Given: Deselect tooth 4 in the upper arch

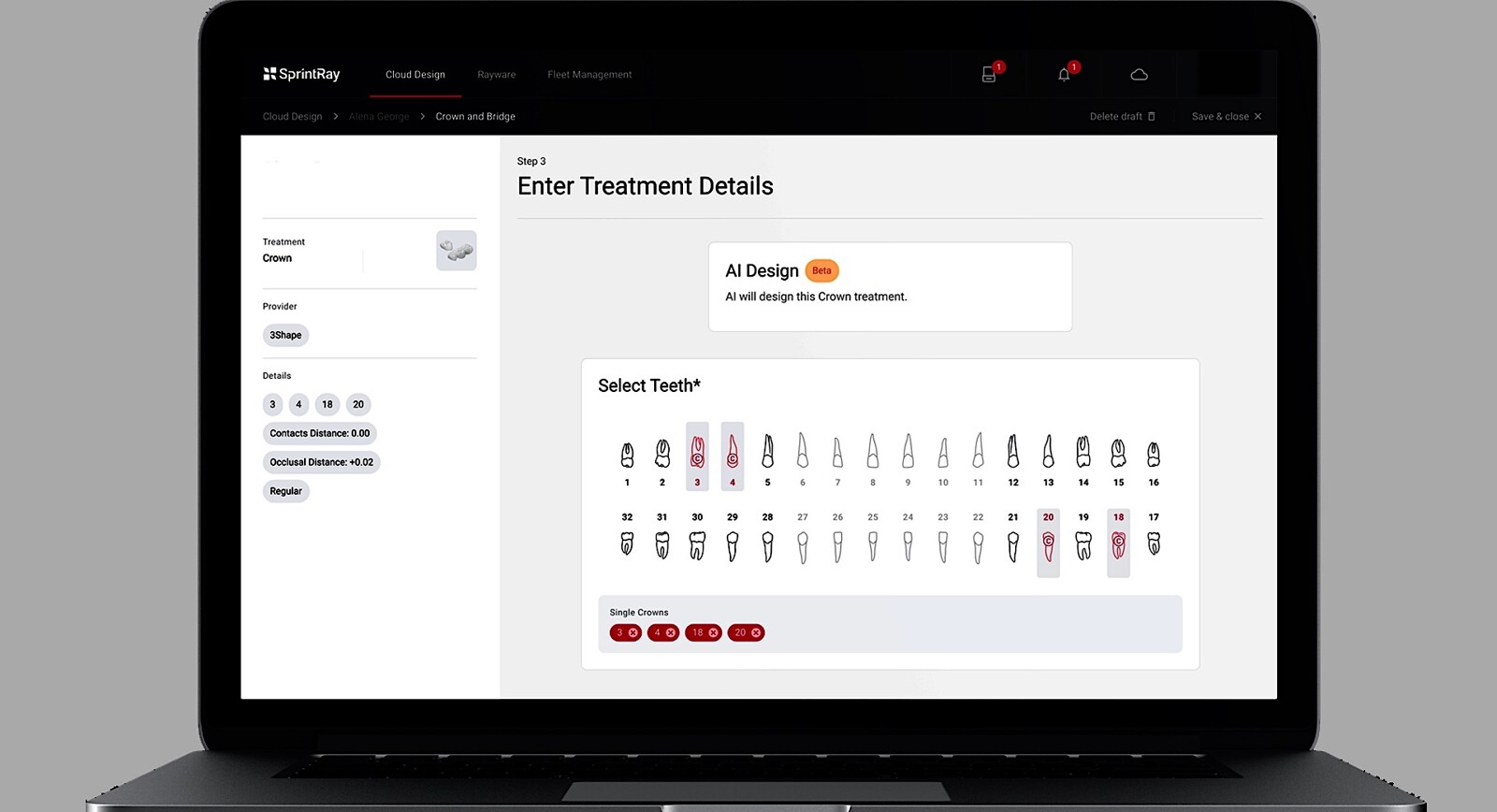Looking at the screenshot, I should point(733,456).
